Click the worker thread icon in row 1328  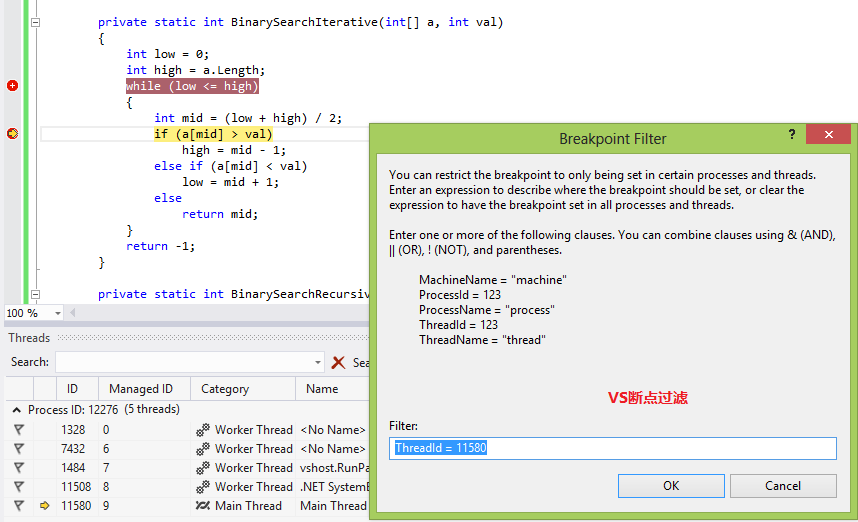pyautogui.click(x=203, y=430)
